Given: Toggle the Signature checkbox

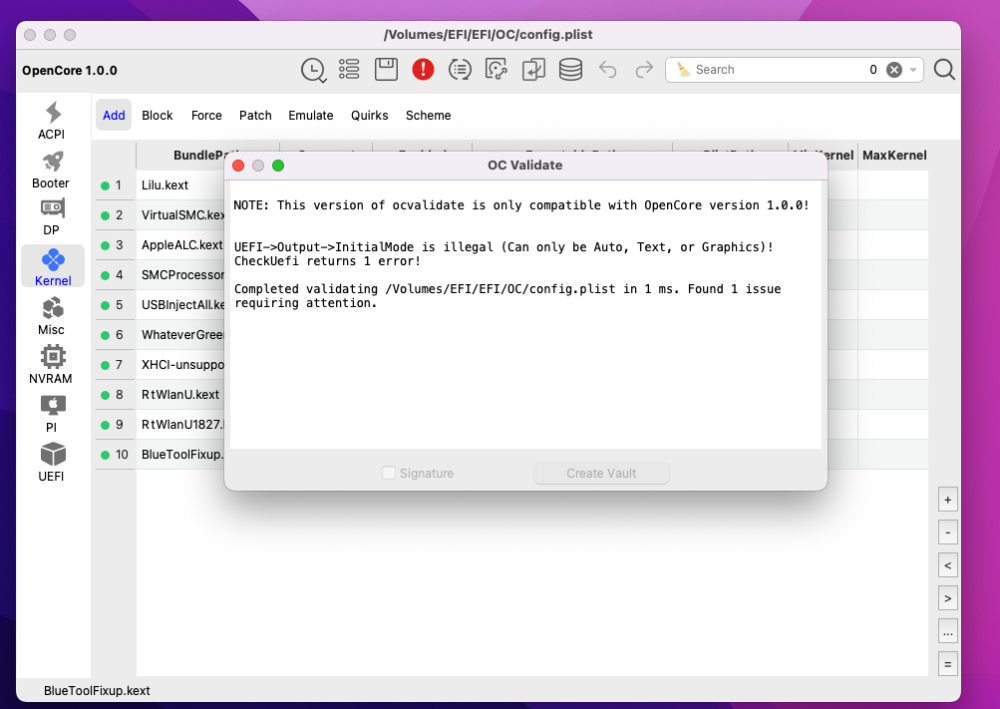Looking at the screenshot, I should tap(388, 472).
